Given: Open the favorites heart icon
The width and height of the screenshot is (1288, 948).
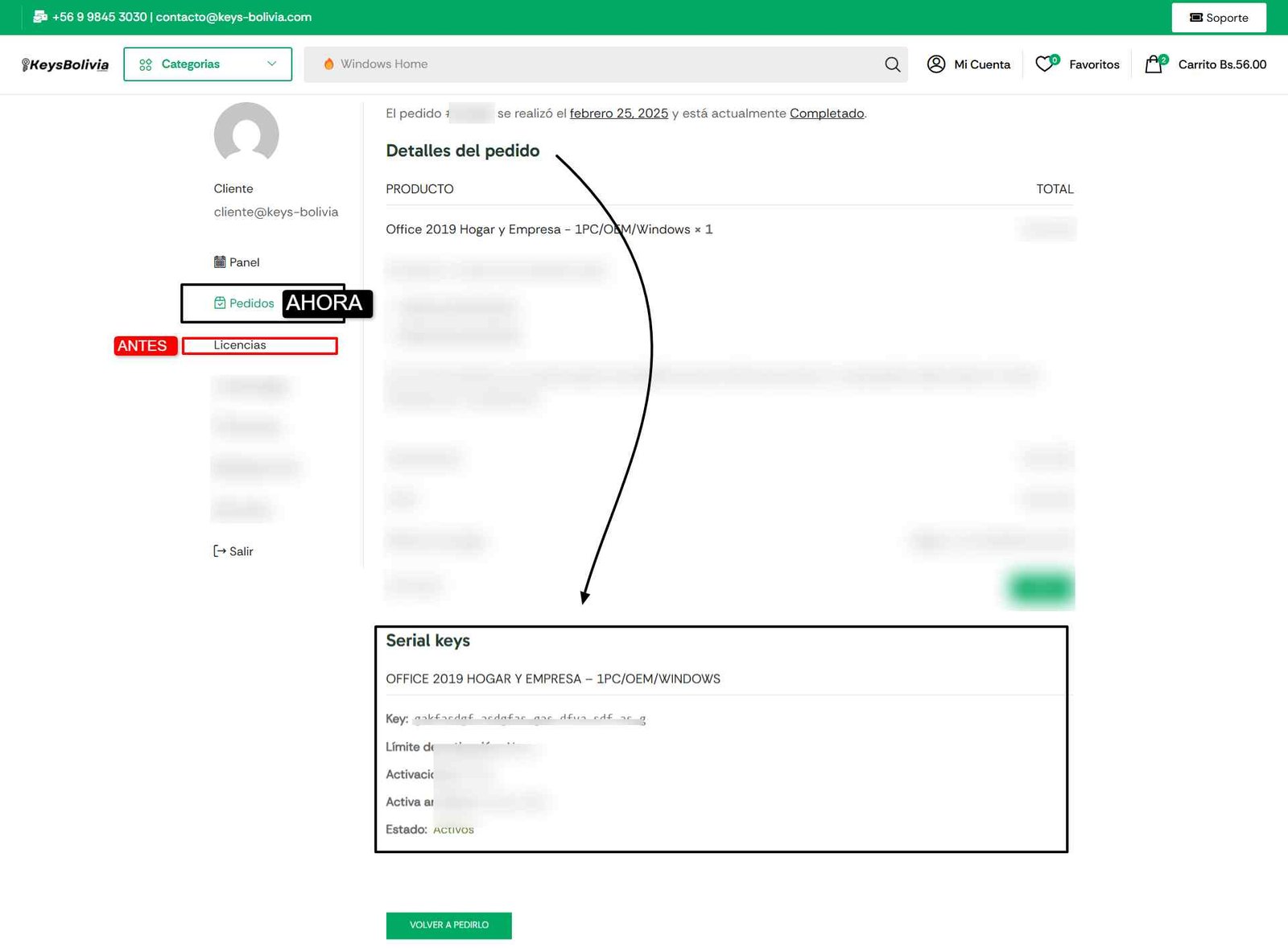Looking at the screenshot, I should pyautogui.click(x=1044, y=64).
